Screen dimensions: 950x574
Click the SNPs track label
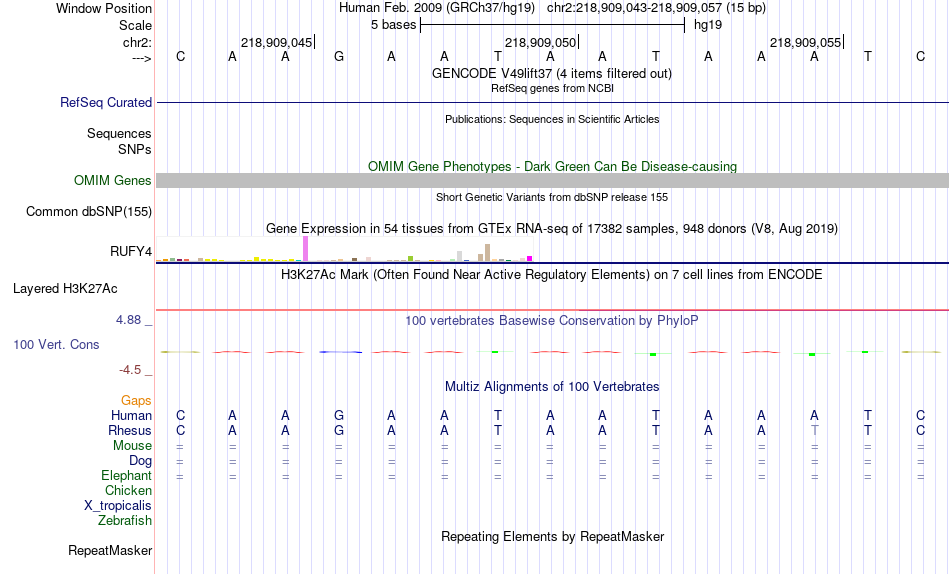click(x=135, y=149)
